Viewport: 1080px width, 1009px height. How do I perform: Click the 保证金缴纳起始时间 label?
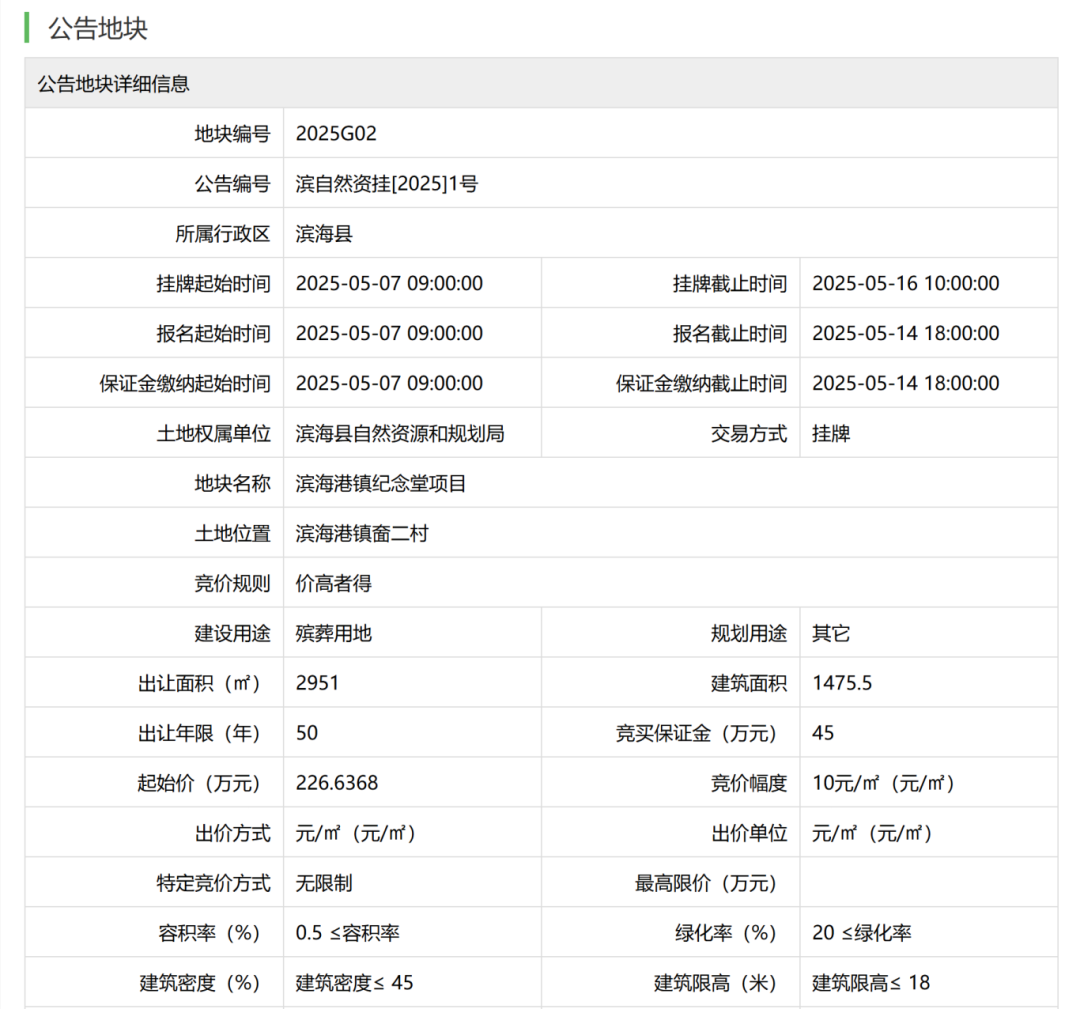coord(185,384)
